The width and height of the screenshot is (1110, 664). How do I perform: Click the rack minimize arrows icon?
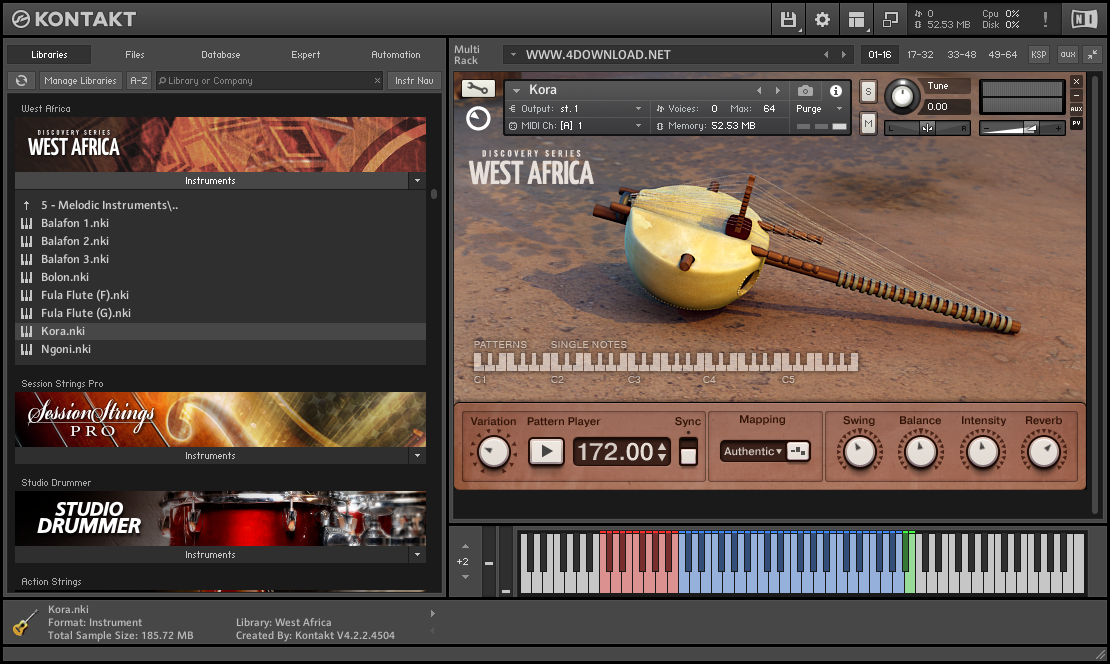[1092, 55]
